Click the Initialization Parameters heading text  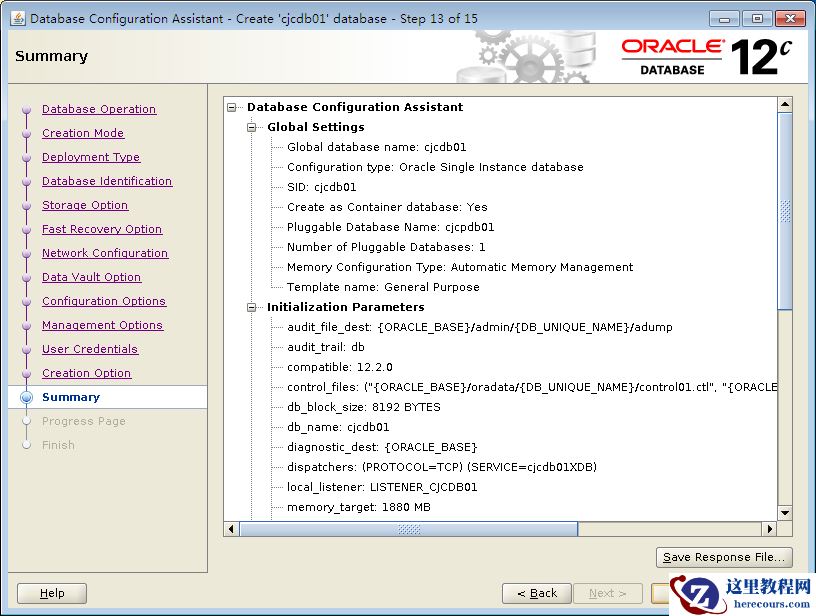tap(346, 307)
